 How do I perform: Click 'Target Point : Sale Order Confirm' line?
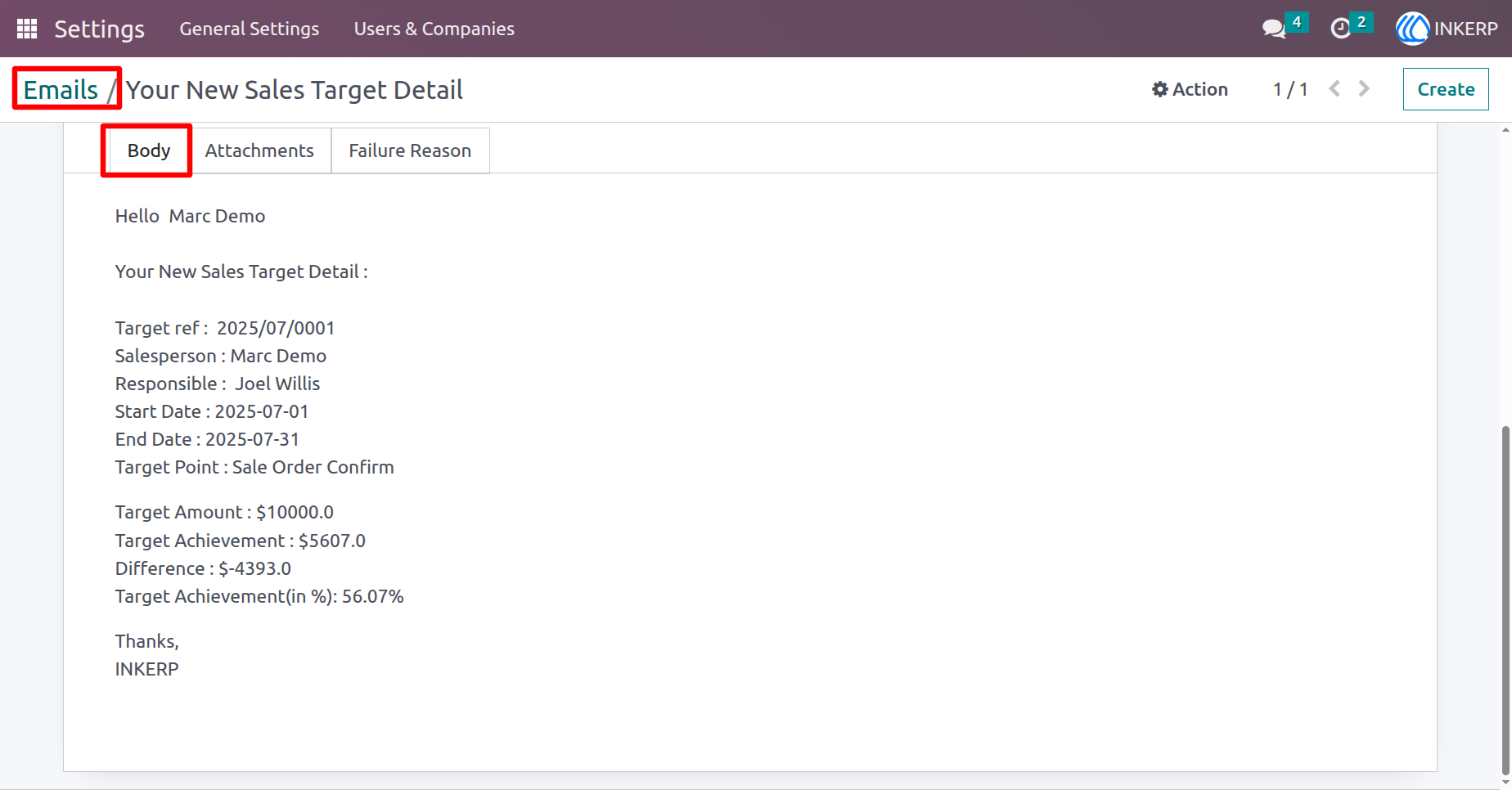[254, 467]
